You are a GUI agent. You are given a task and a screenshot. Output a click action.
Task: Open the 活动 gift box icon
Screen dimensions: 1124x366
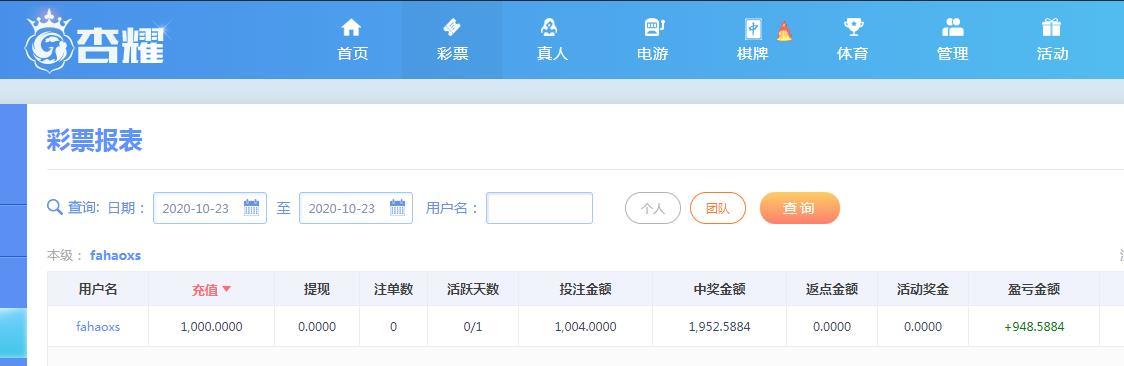pos(1052,28)
